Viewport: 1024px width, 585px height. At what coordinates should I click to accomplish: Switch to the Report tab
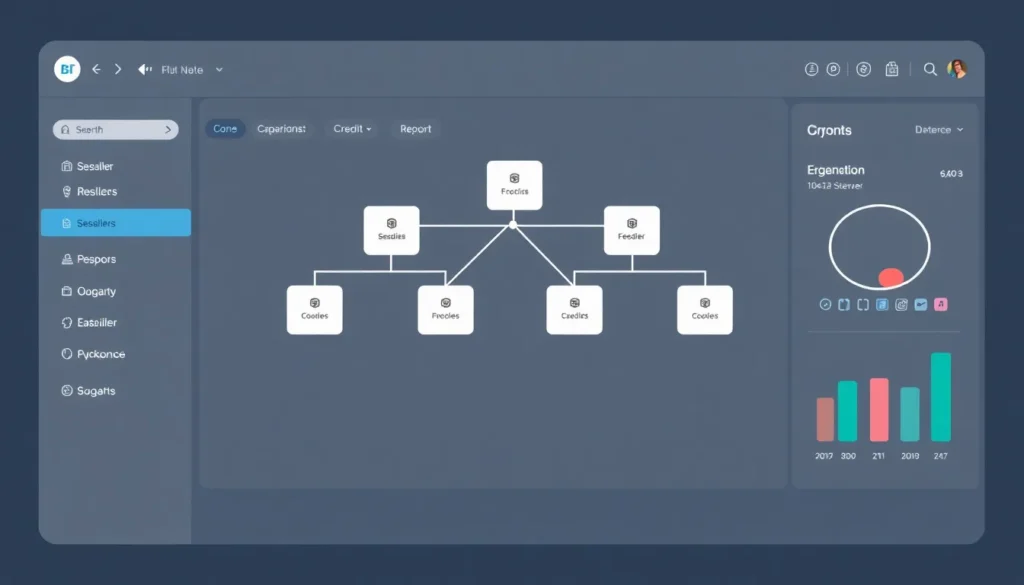[x=415, y=129]
